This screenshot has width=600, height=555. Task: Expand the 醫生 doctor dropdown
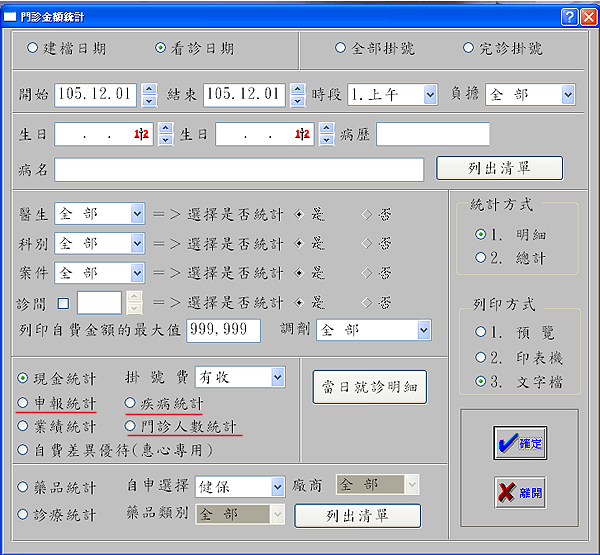pyautogui.click(x=136, y=214)
